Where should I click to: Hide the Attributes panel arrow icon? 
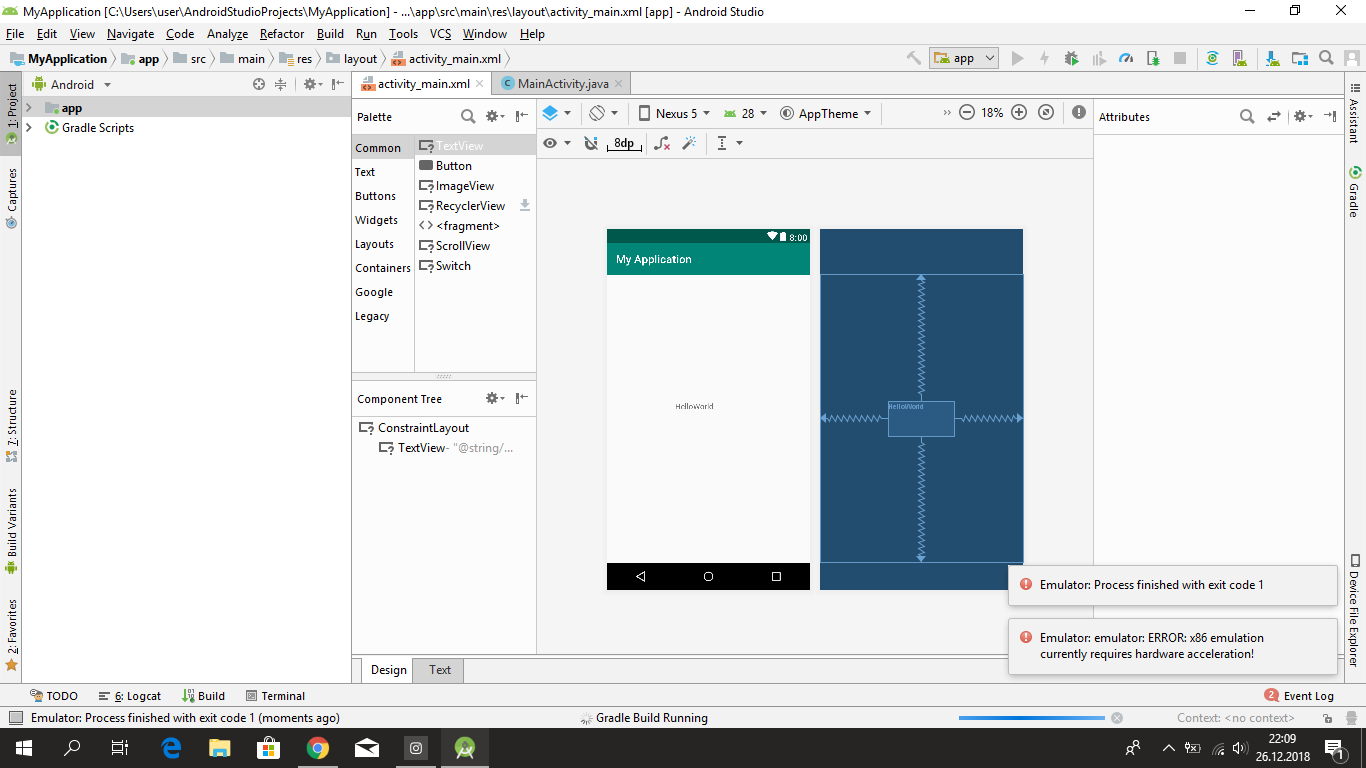pos(1330,116)
